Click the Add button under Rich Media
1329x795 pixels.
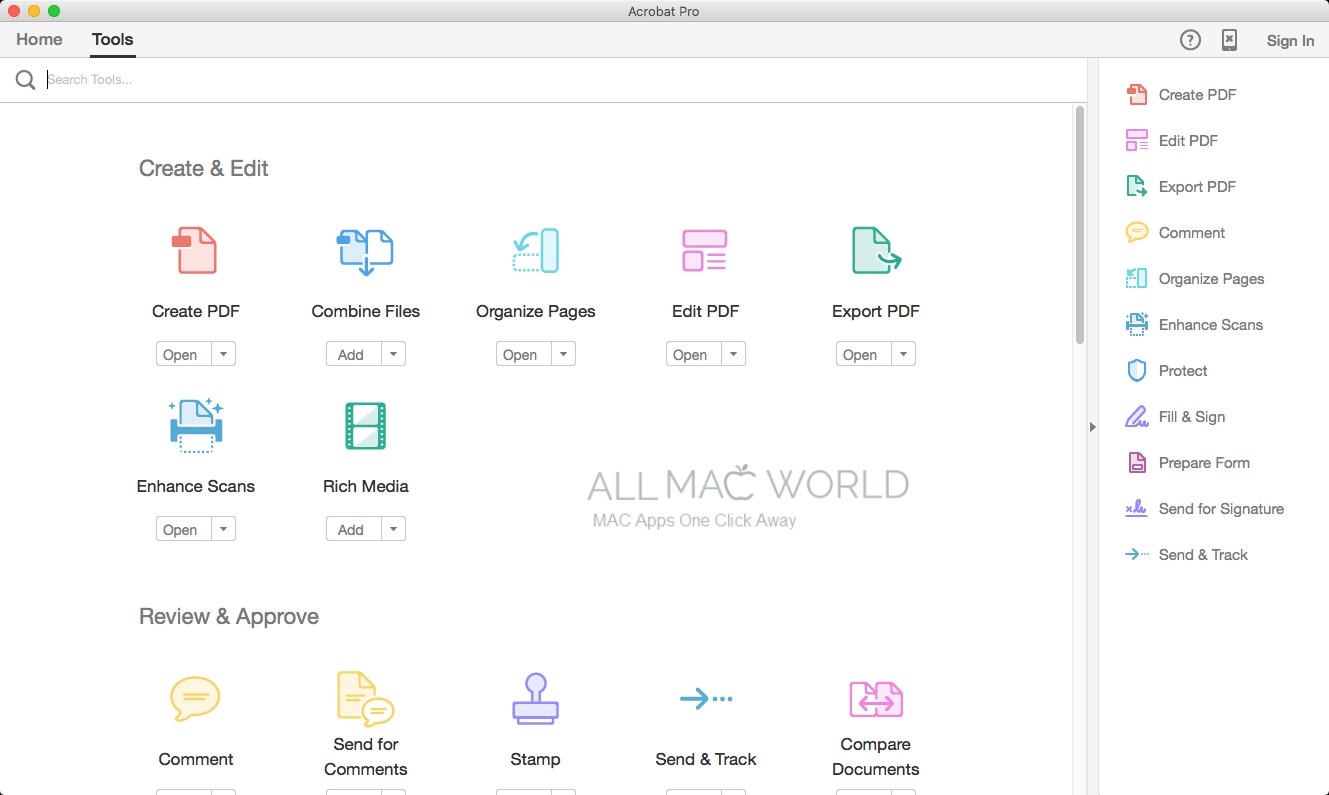pos(354,530)
